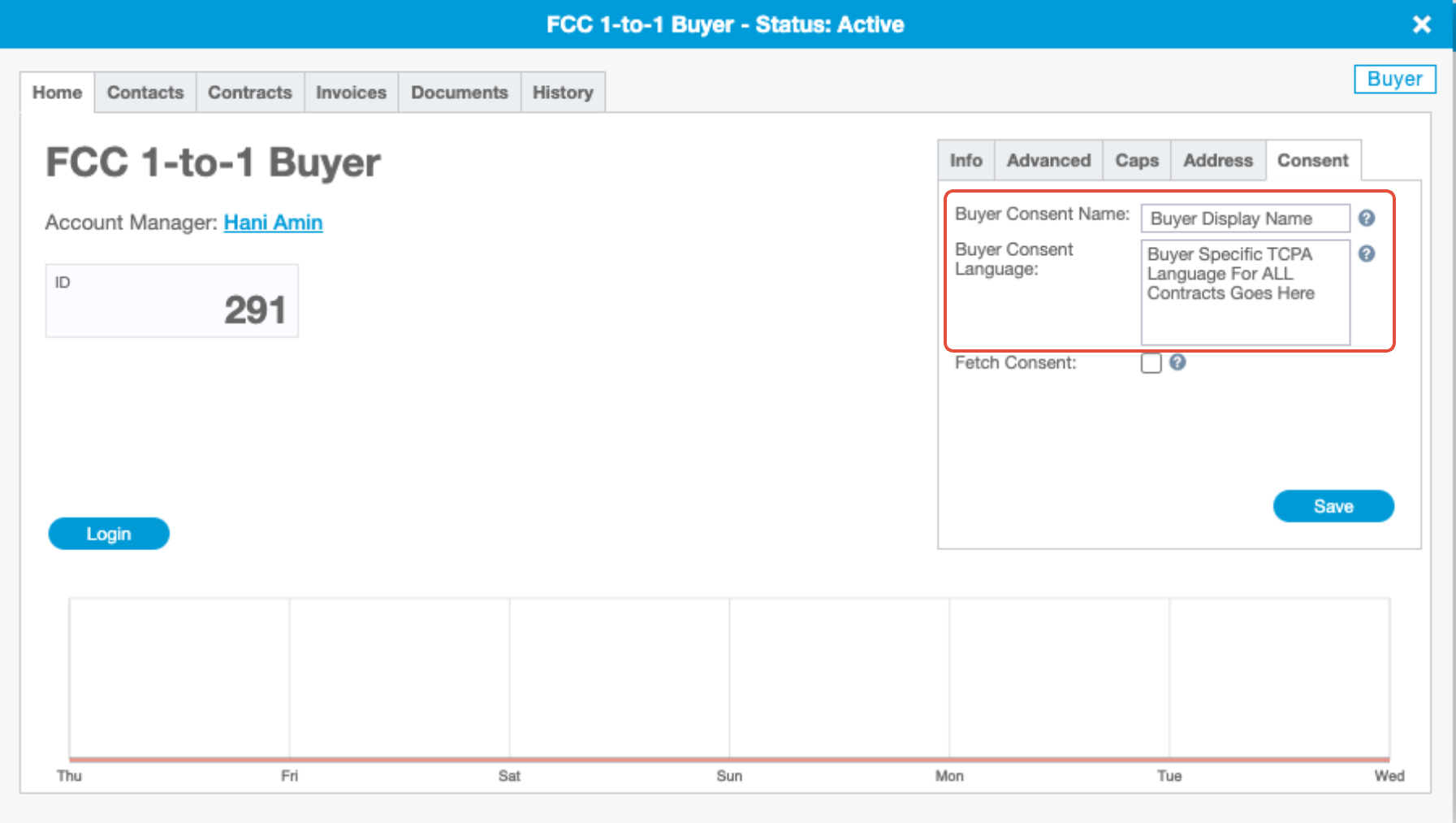Screen dimensions: 1456x823
Task: Click the Wed label on chart axis
Action: [1389, 776]
